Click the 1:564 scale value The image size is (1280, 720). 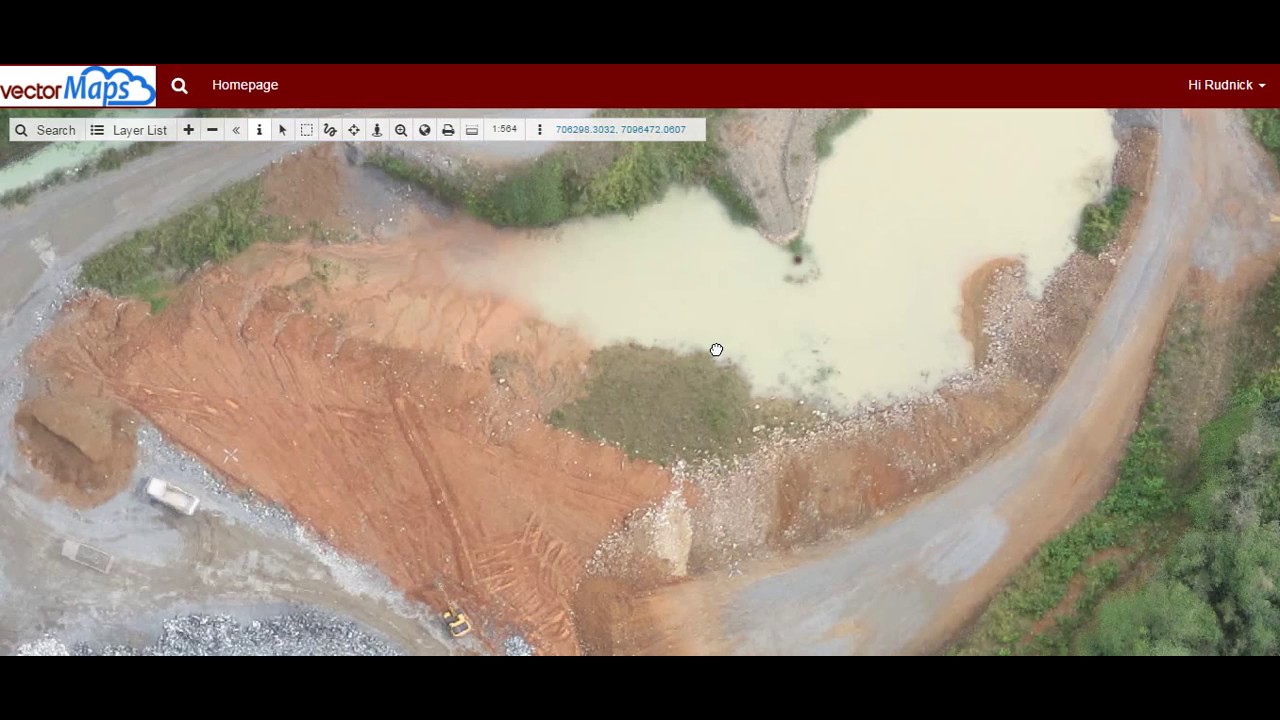coord(504,129)
